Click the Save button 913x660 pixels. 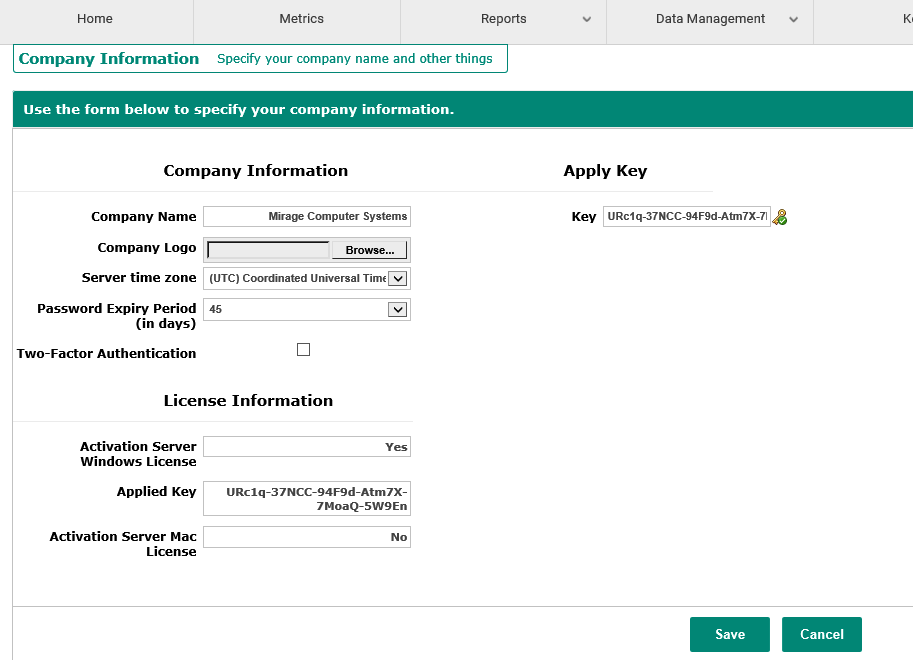[x=729, y=634]
